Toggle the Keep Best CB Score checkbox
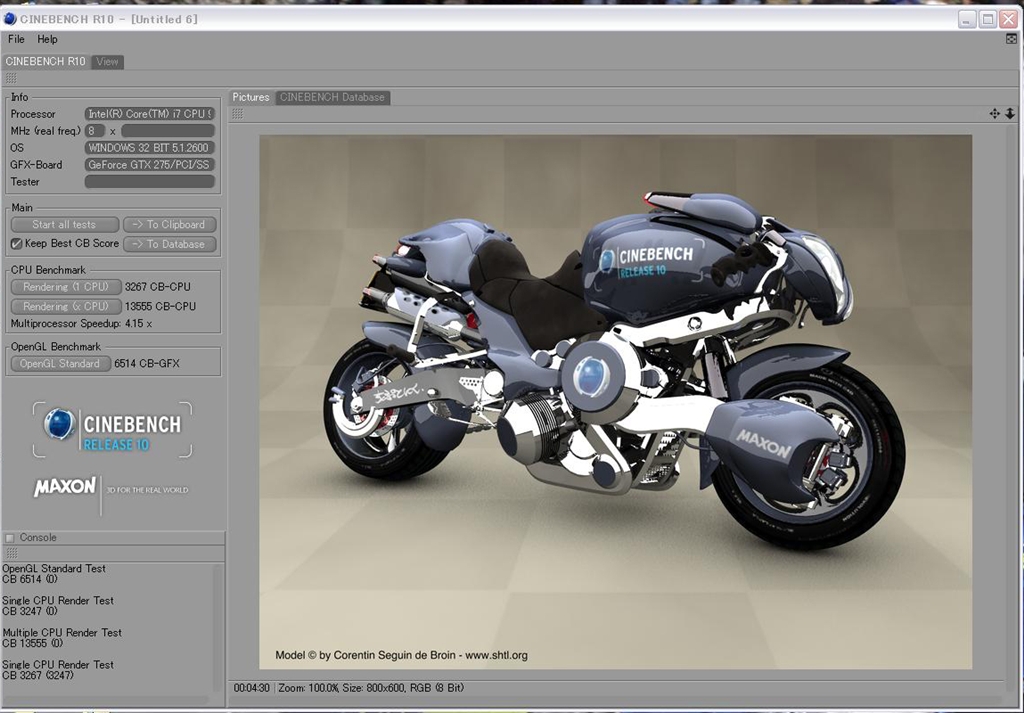This screenshot has width=1024, height=713. pyautogui.click(x=16, y=244)
